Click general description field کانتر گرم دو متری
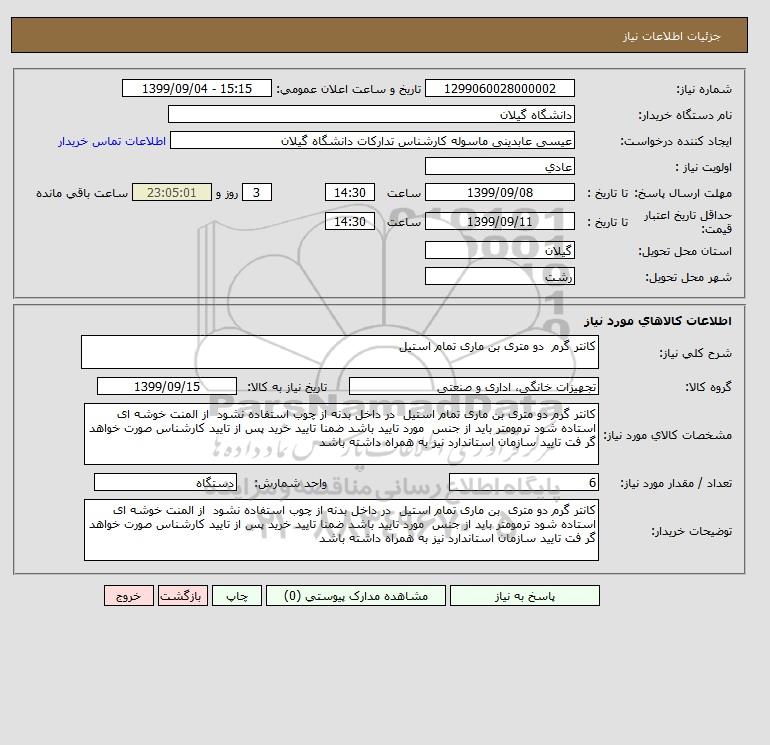The image size is (770, 745). coord(340,352)
